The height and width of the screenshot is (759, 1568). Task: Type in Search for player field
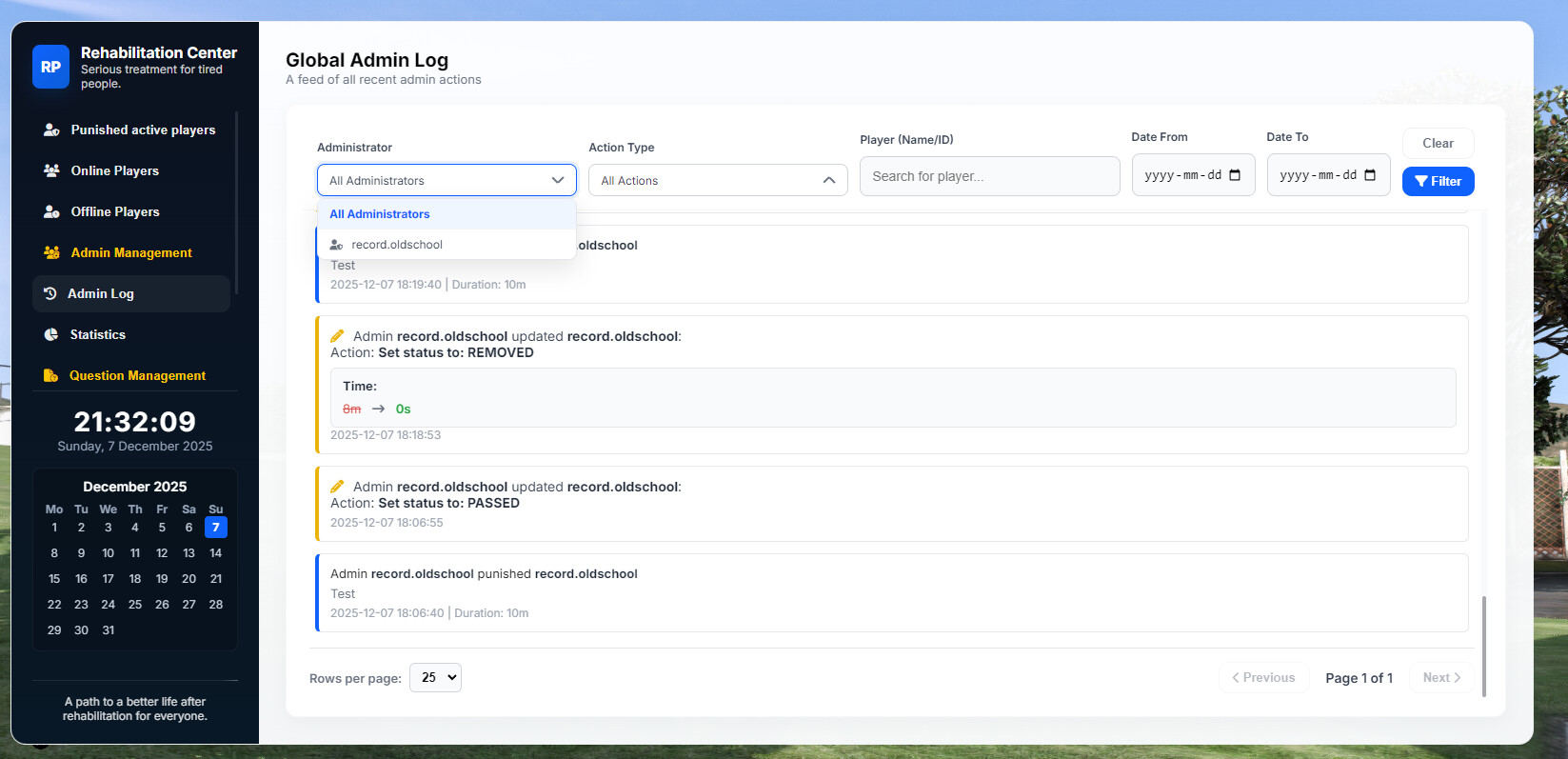pos(989,176)
